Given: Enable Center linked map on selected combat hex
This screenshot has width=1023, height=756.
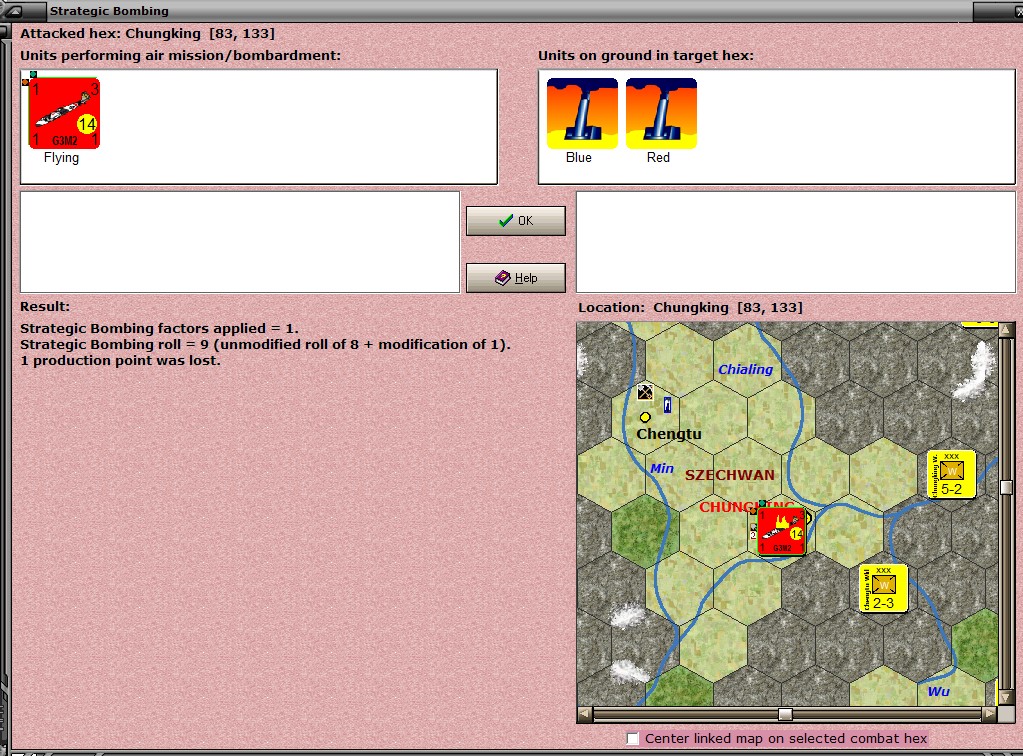Looking at the screenshot, I should tap(632, 738).
